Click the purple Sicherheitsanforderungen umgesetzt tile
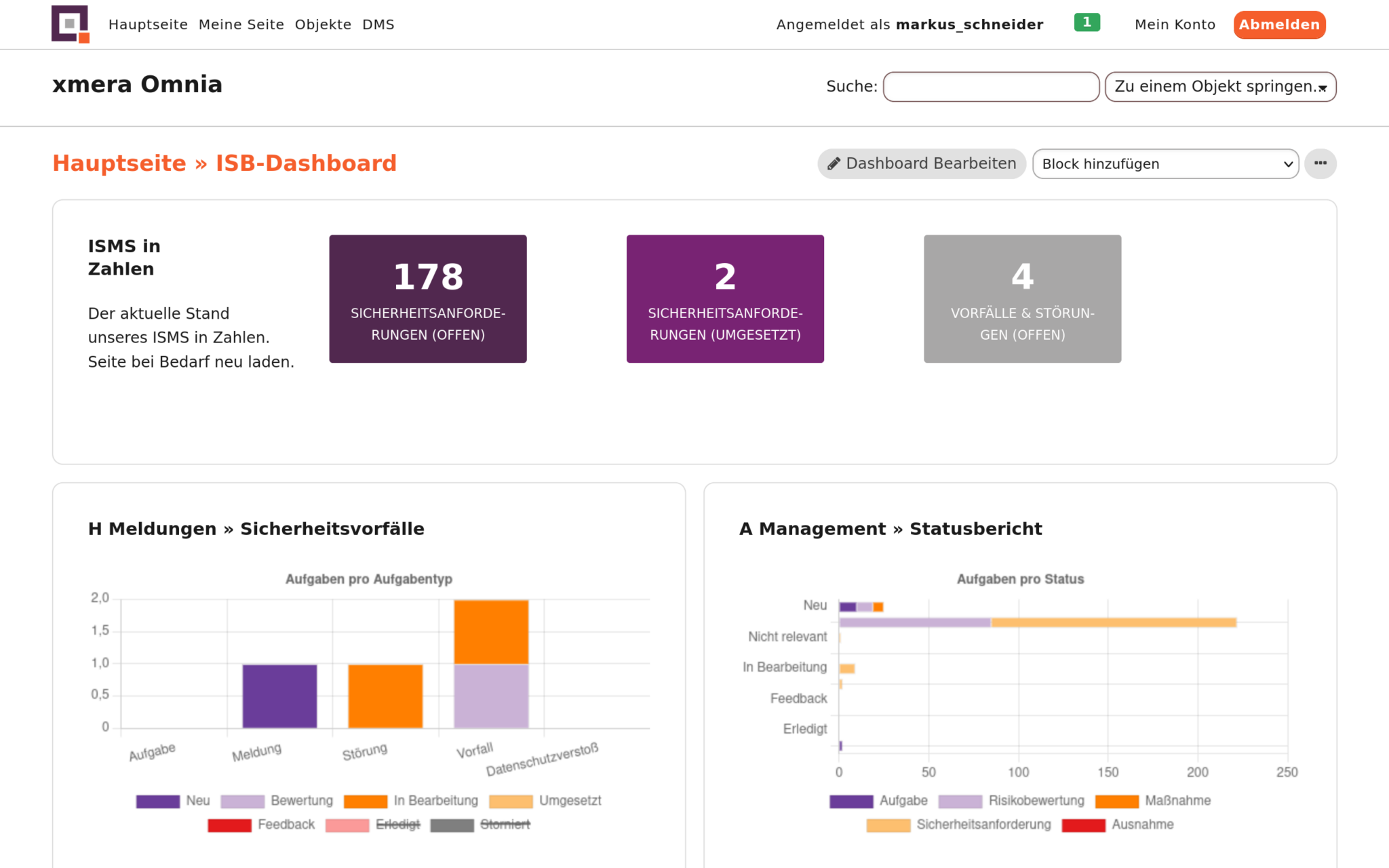This screenshot has height=868, width=1389. (725, 298)
